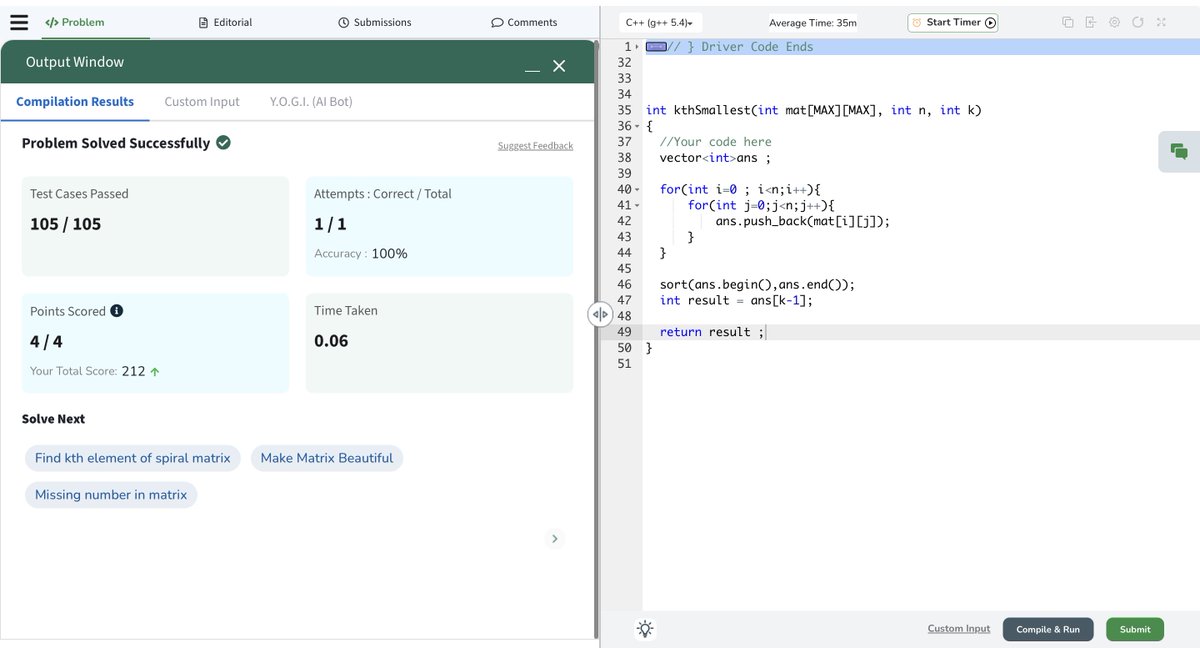
Task: Close the Output Window
Action: (559, 66)
